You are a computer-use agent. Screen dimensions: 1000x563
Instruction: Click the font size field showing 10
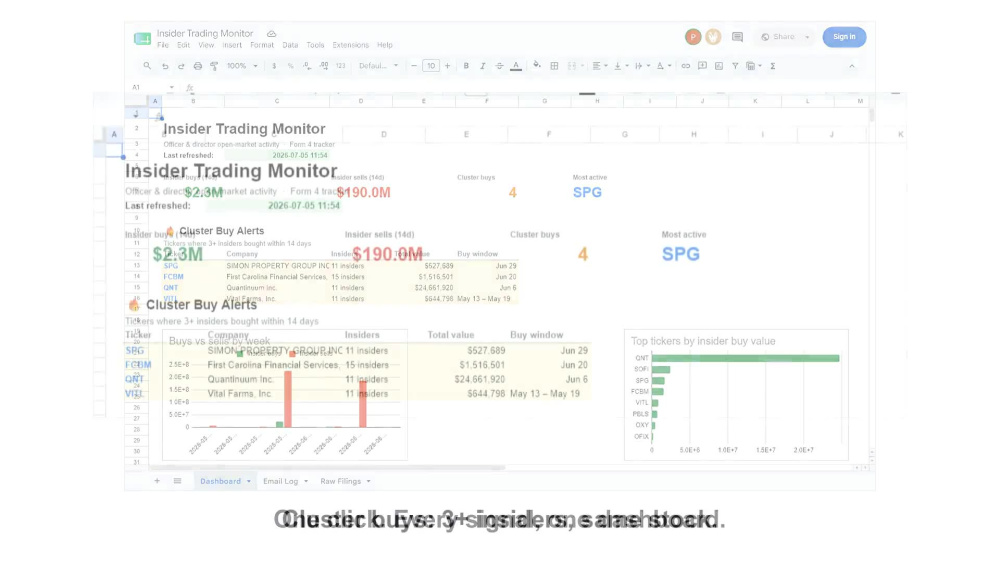pos(431,66)
